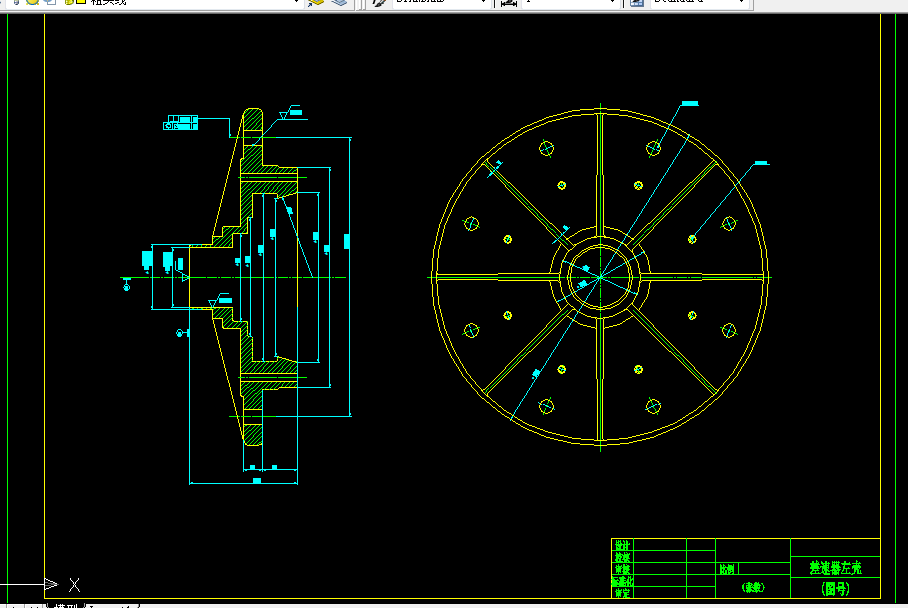Select the datum symbol left of the section centerline
The width and height of the screenshot is (908, 608).
click(x=127, y=284)
